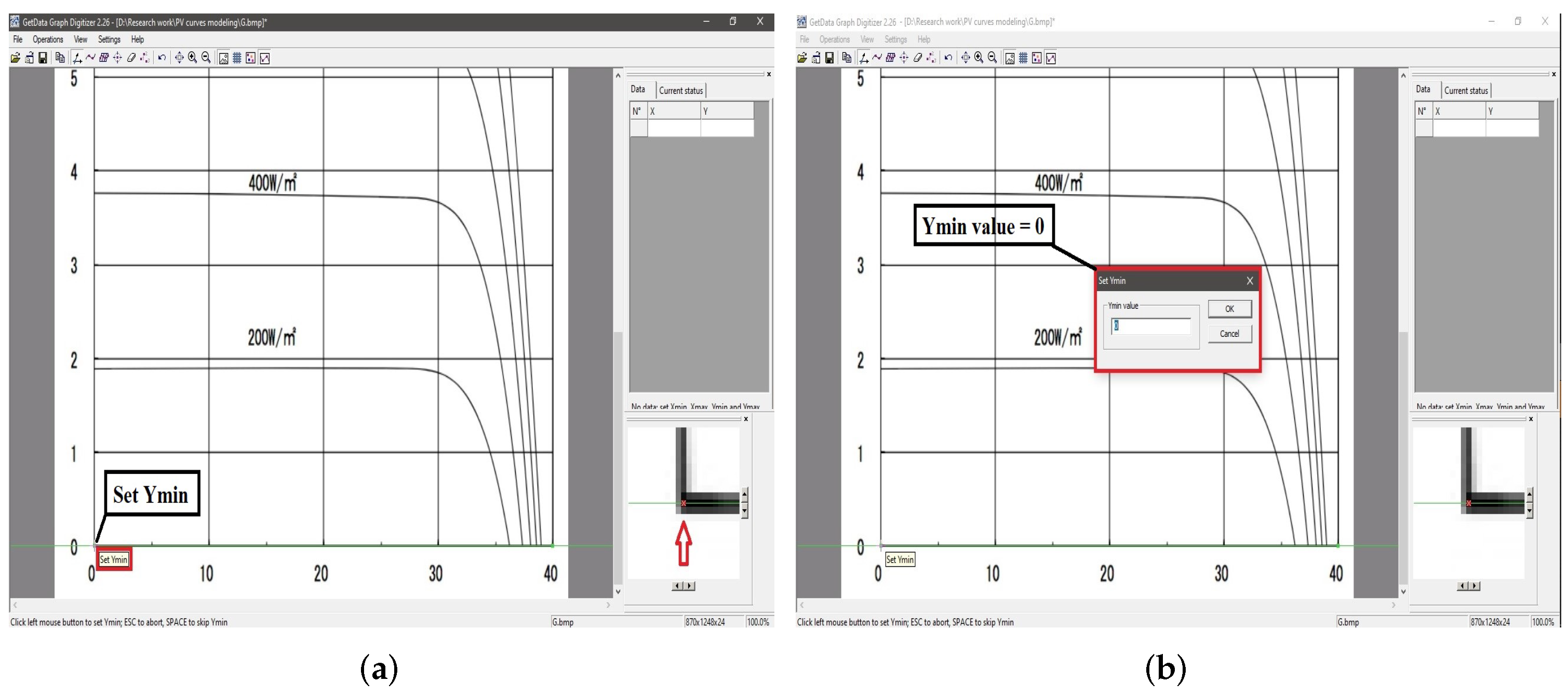This screenshot has width=1568, height=696.
Task: Click the Open image folder icon in left window
Action: point(15,58)
